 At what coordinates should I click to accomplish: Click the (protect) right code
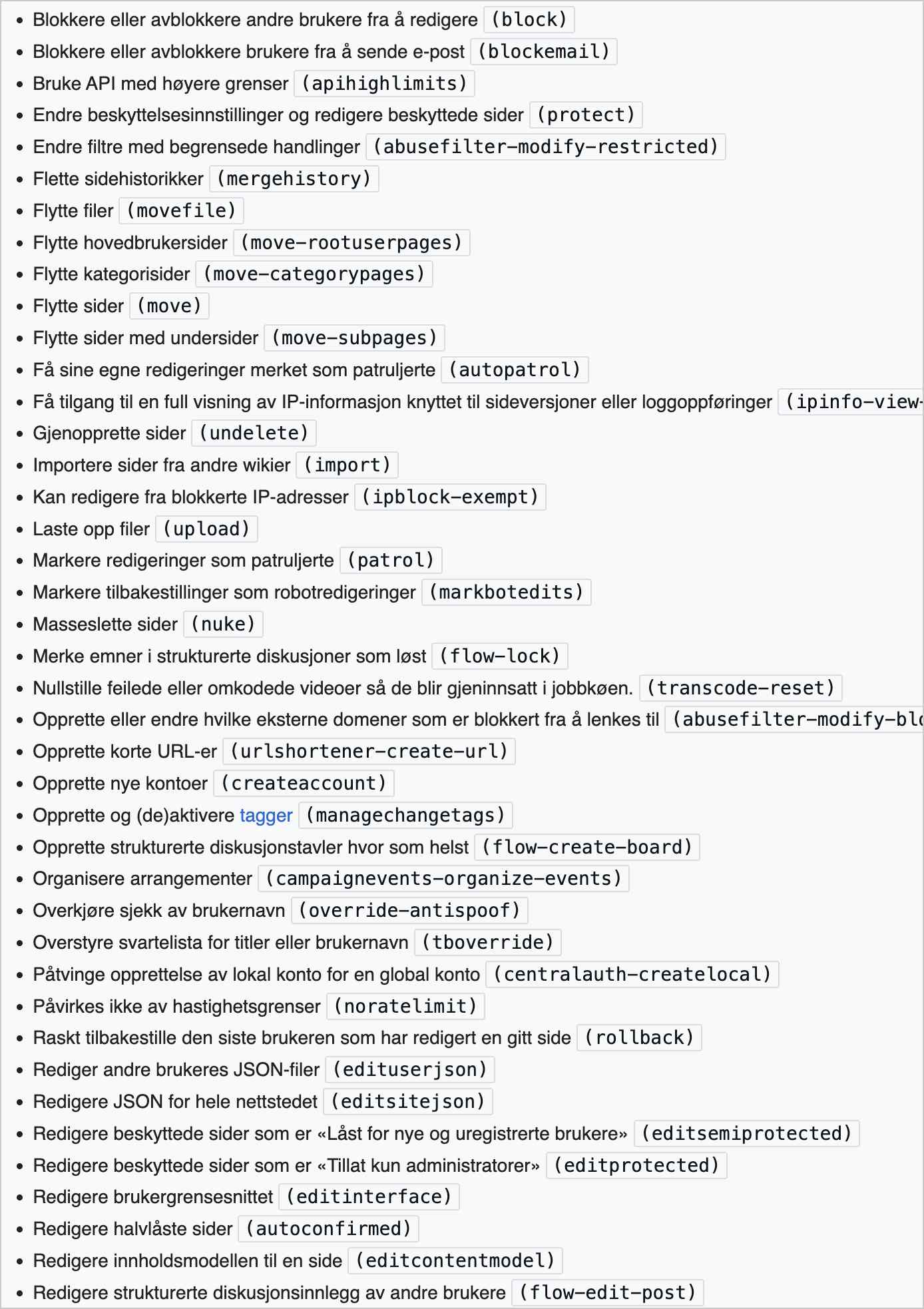(x=586, y=115)
